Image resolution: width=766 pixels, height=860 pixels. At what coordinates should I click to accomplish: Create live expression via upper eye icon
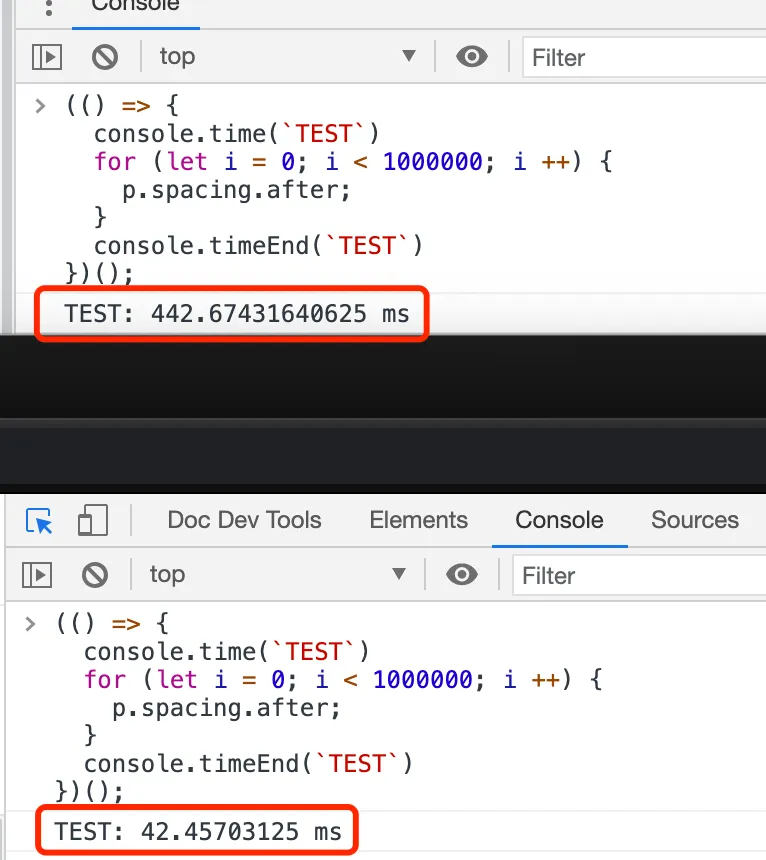(471, 57)
